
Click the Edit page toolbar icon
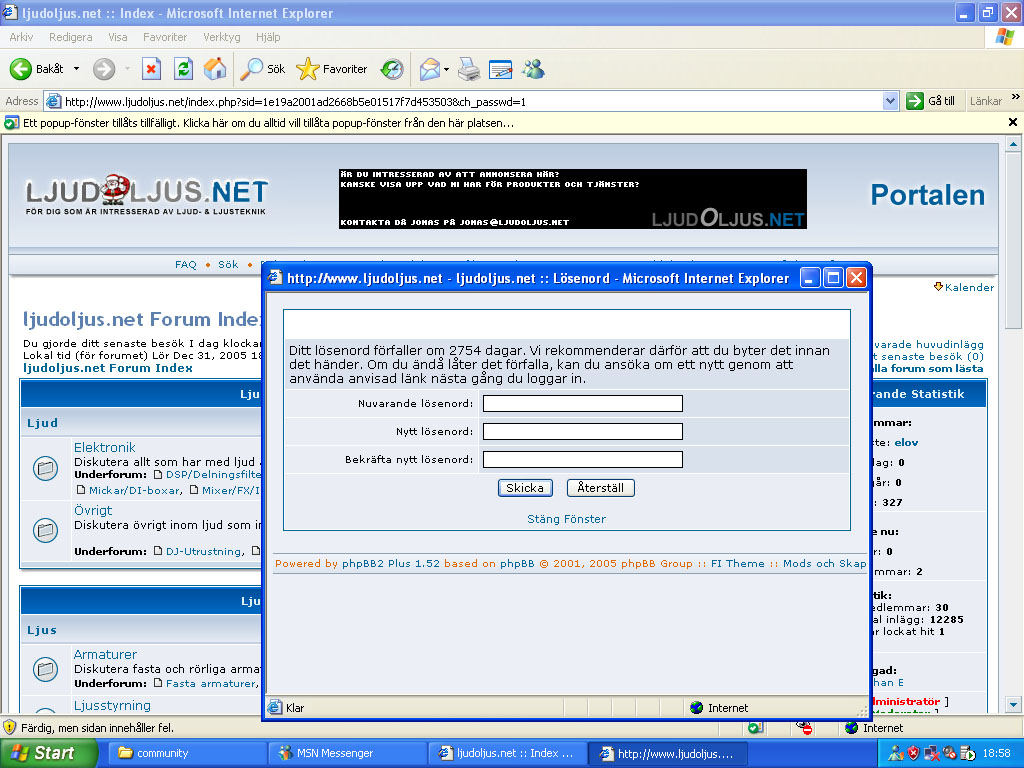(501, 69)
